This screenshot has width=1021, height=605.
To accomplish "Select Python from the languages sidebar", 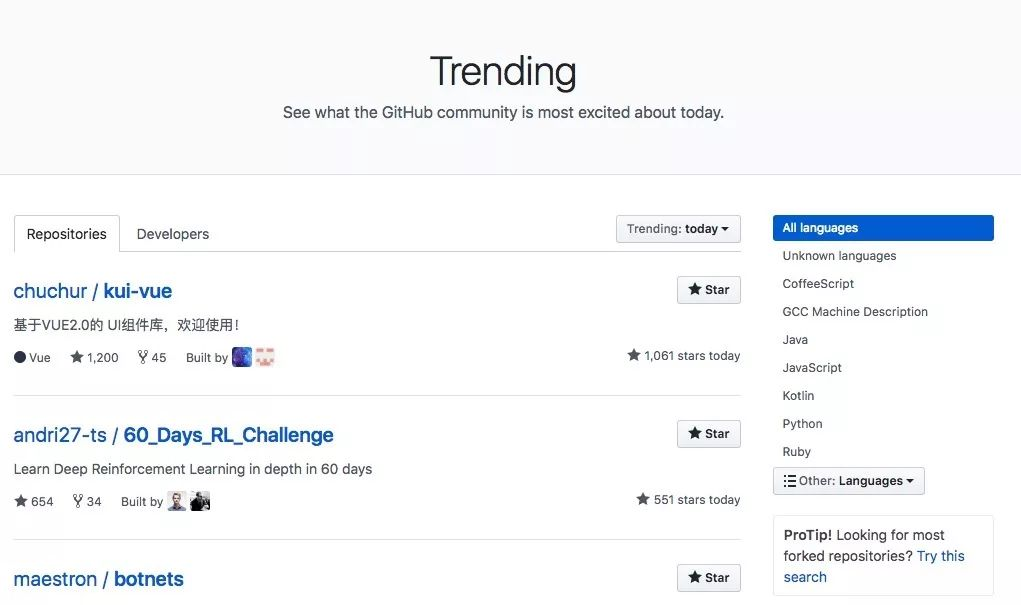I will (x=802, y=423).
